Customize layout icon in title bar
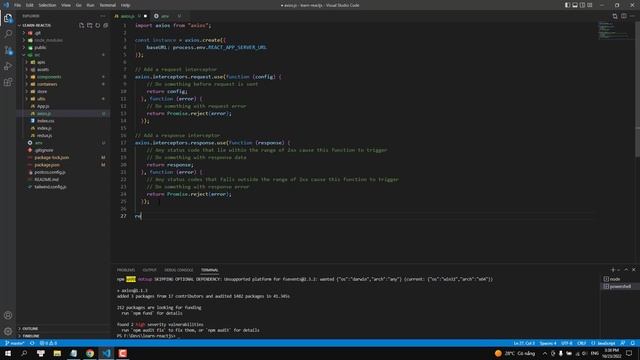Image resolution: width=640 pixels, height=360 pixels. tap(590, 5)
